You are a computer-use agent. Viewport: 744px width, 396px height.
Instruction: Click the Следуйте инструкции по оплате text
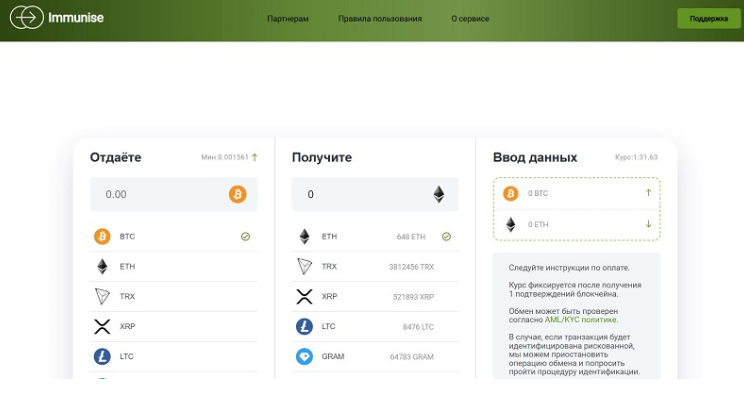[x=569, y=267]
